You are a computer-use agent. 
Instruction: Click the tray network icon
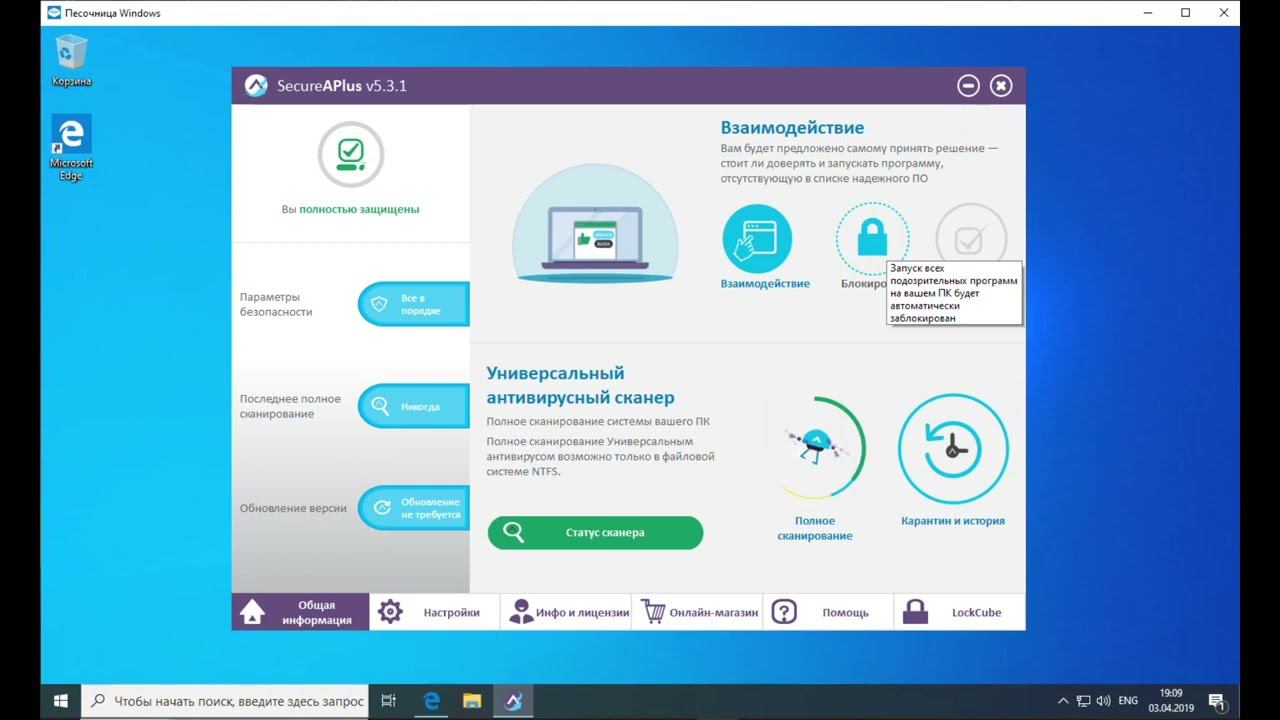pyautogui.click(x=1084, y=701)
